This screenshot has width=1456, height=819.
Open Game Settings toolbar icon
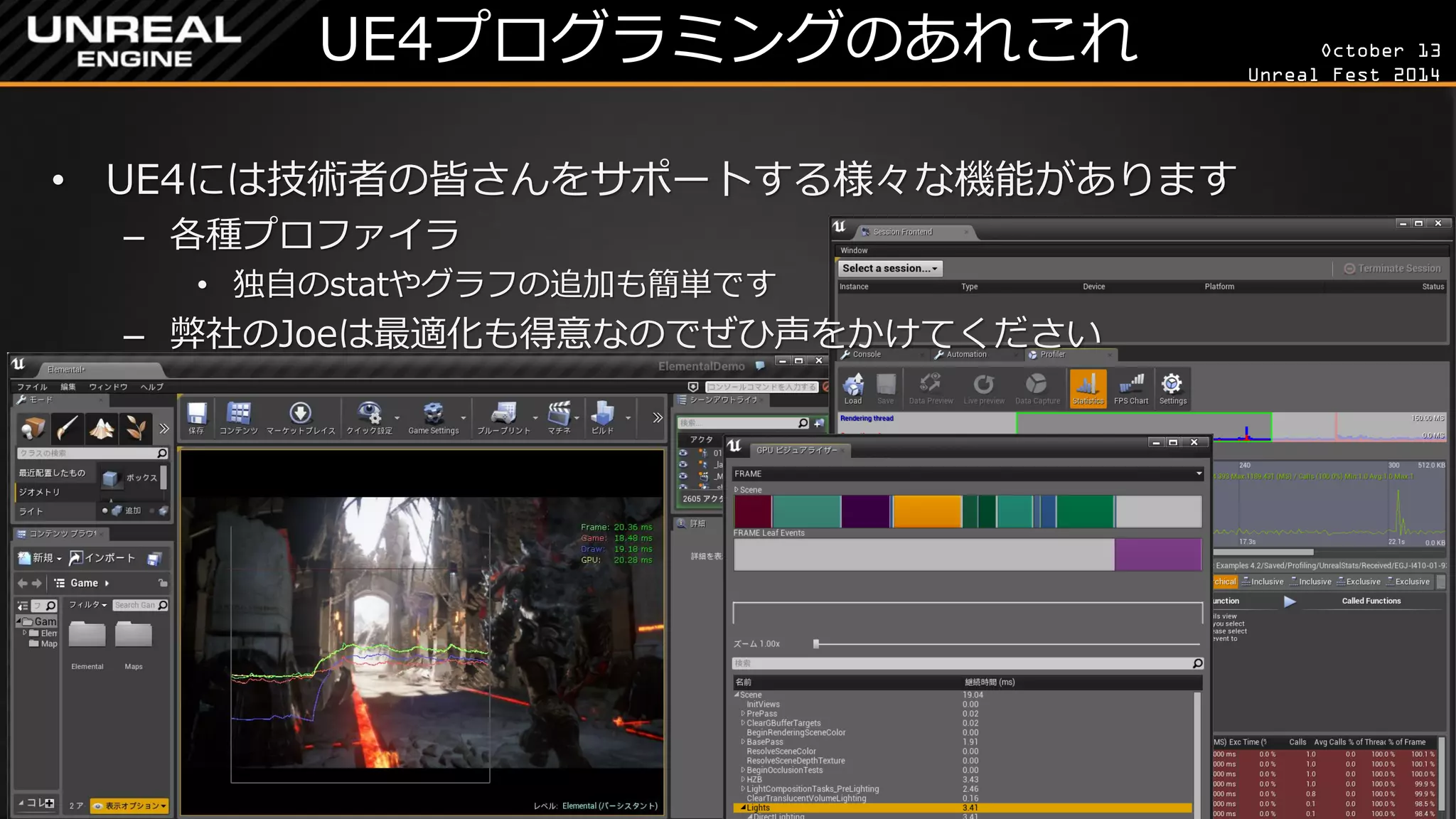click(x=434, y=418)
